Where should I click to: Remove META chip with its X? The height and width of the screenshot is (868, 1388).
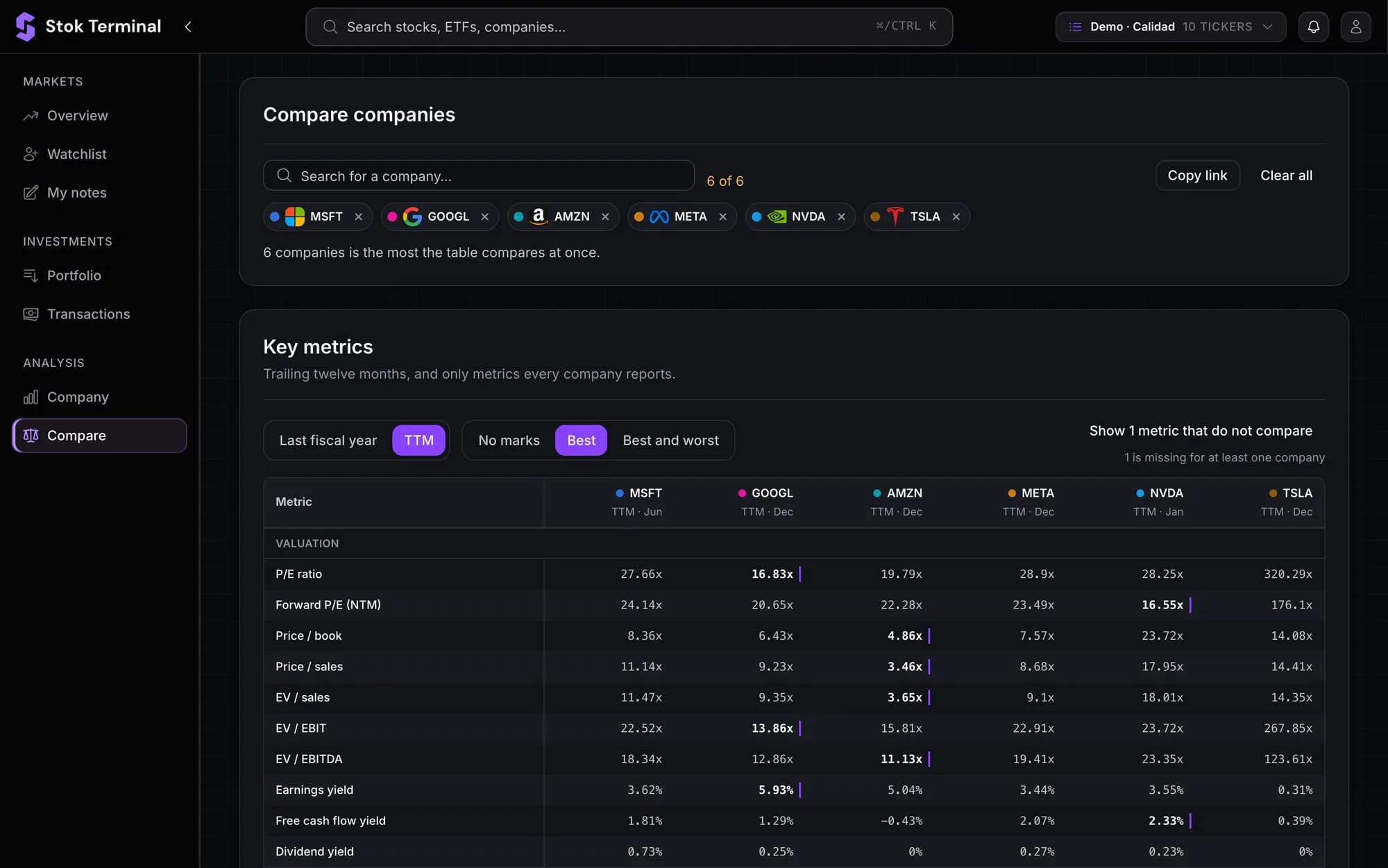click(x=723, y=217)
